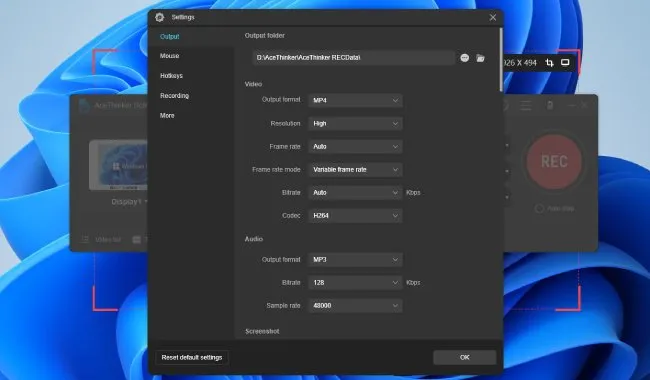Expand the Display1 selector in AceThinker window
650x380 pixels.
129,202
